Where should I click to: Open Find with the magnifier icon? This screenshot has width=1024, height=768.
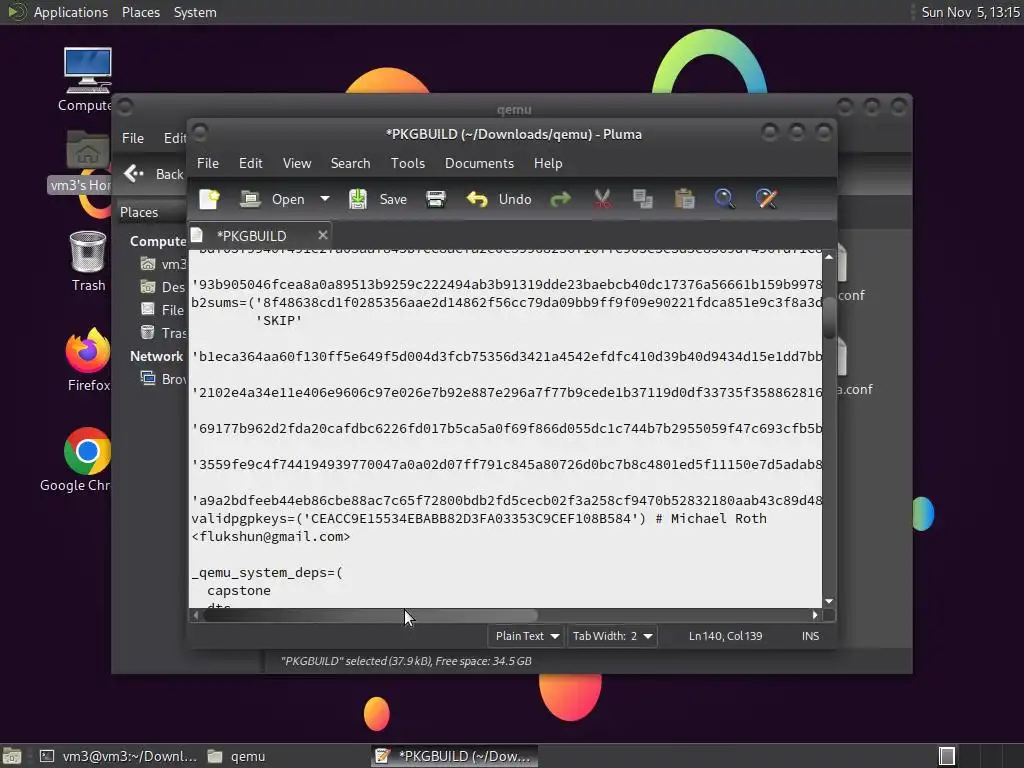pos(724,199)
